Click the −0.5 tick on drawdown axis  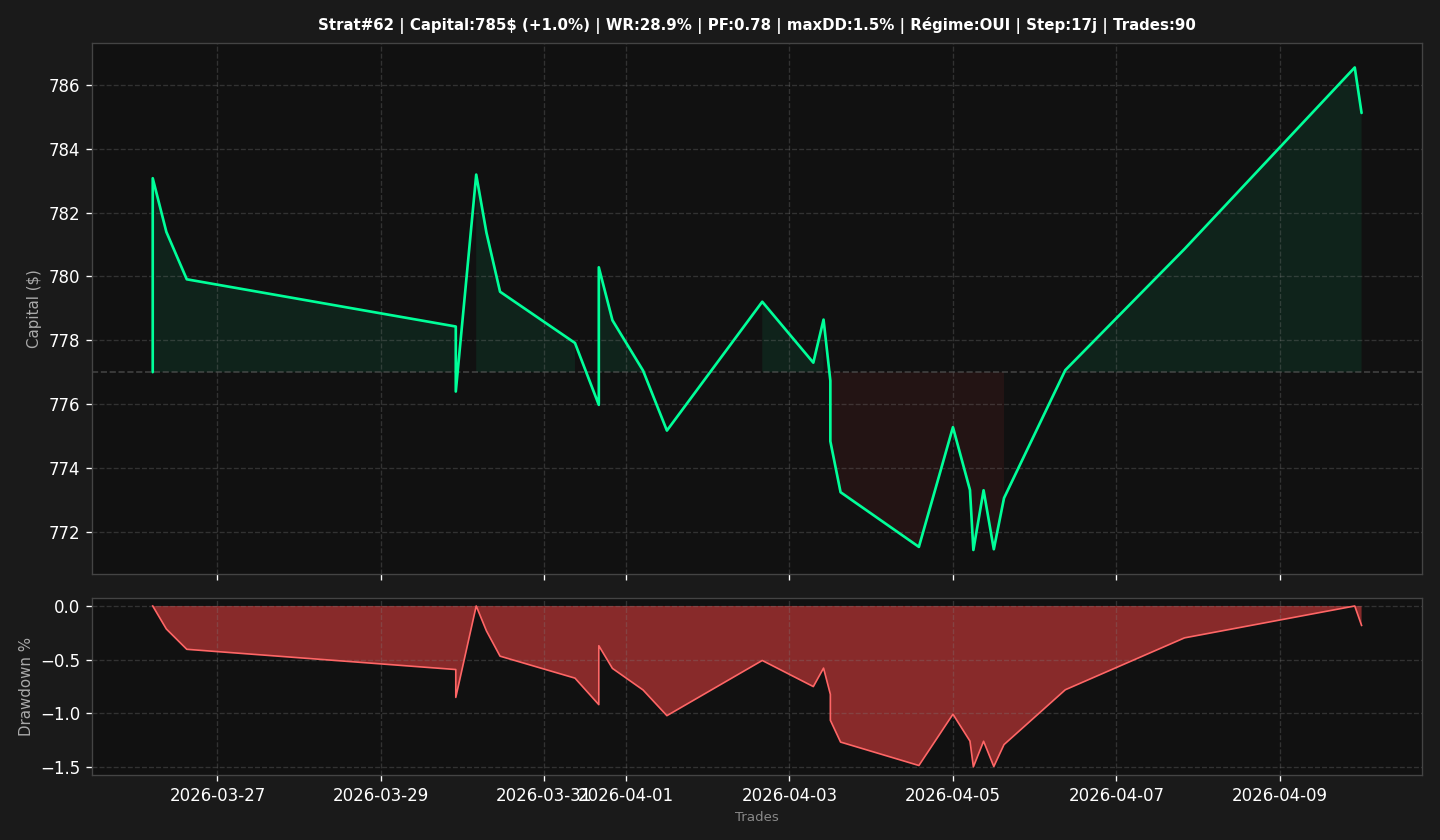pyautogui.click(x=60, y=660)
